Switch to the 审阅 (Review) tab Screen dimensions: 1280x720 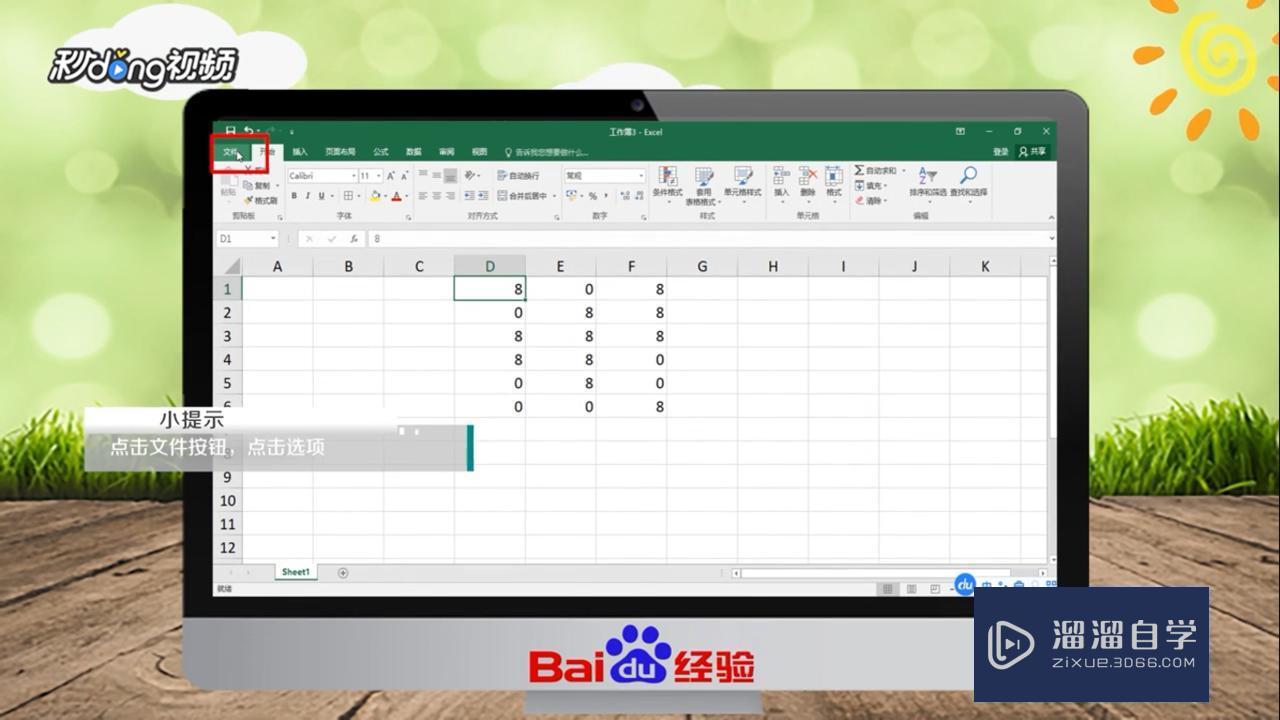[x=446, y=152]
